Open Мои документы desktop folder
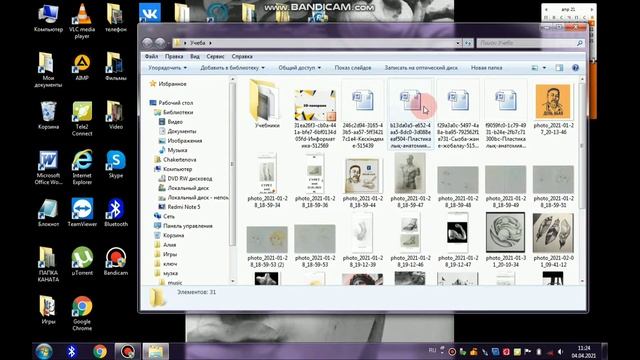This screenshot has width=640, height=360. (x=48, y=70)
